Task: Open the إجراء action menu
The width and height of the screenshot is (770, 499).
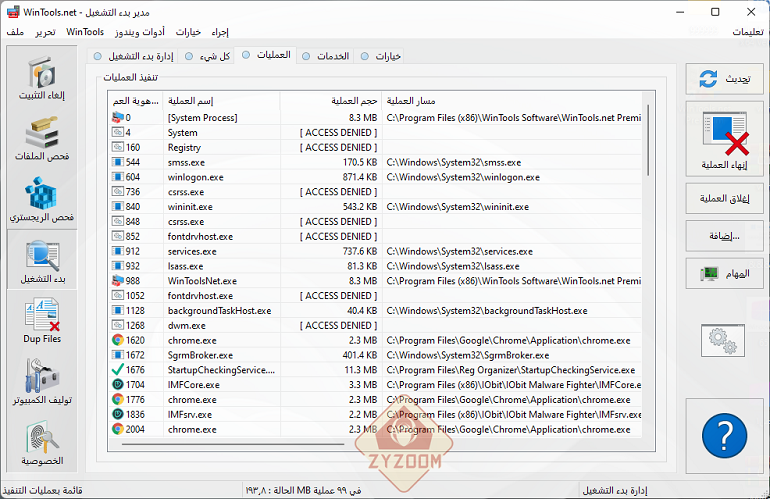Action: (x=220, y=32)
